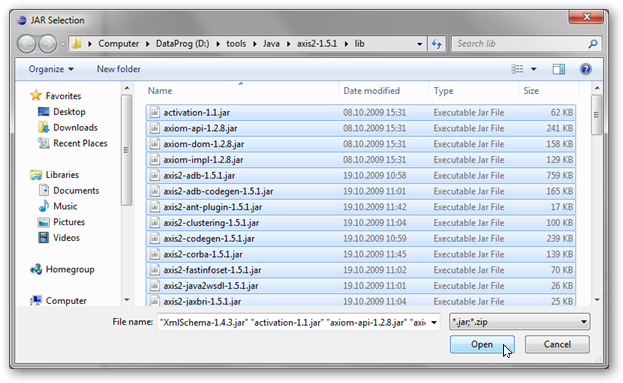Expand the arrow after Java in path

coord(288,44)
